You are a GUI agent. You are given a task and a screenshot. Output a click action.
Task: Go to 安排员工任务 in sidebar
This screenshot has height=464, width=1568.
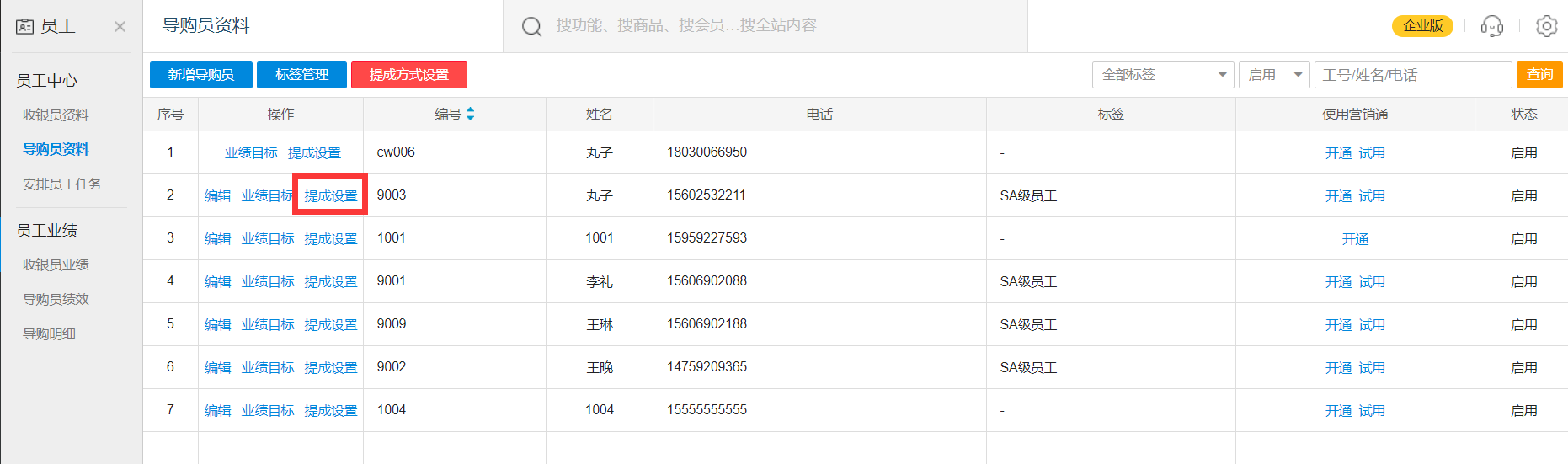(61, 184)
